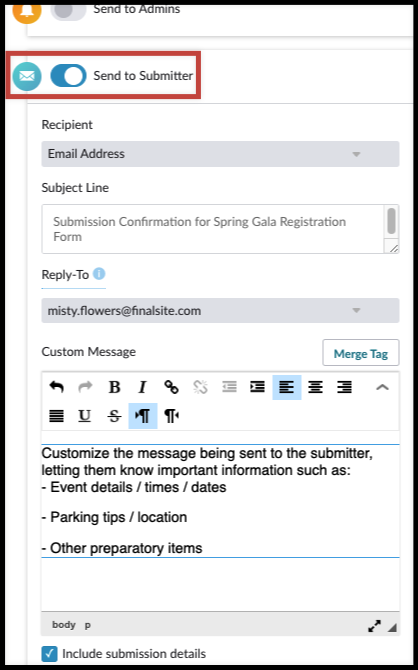Apply Italic formatting in message editor
This screenshot has height=670, width=418.
click(x=142, y=387)
